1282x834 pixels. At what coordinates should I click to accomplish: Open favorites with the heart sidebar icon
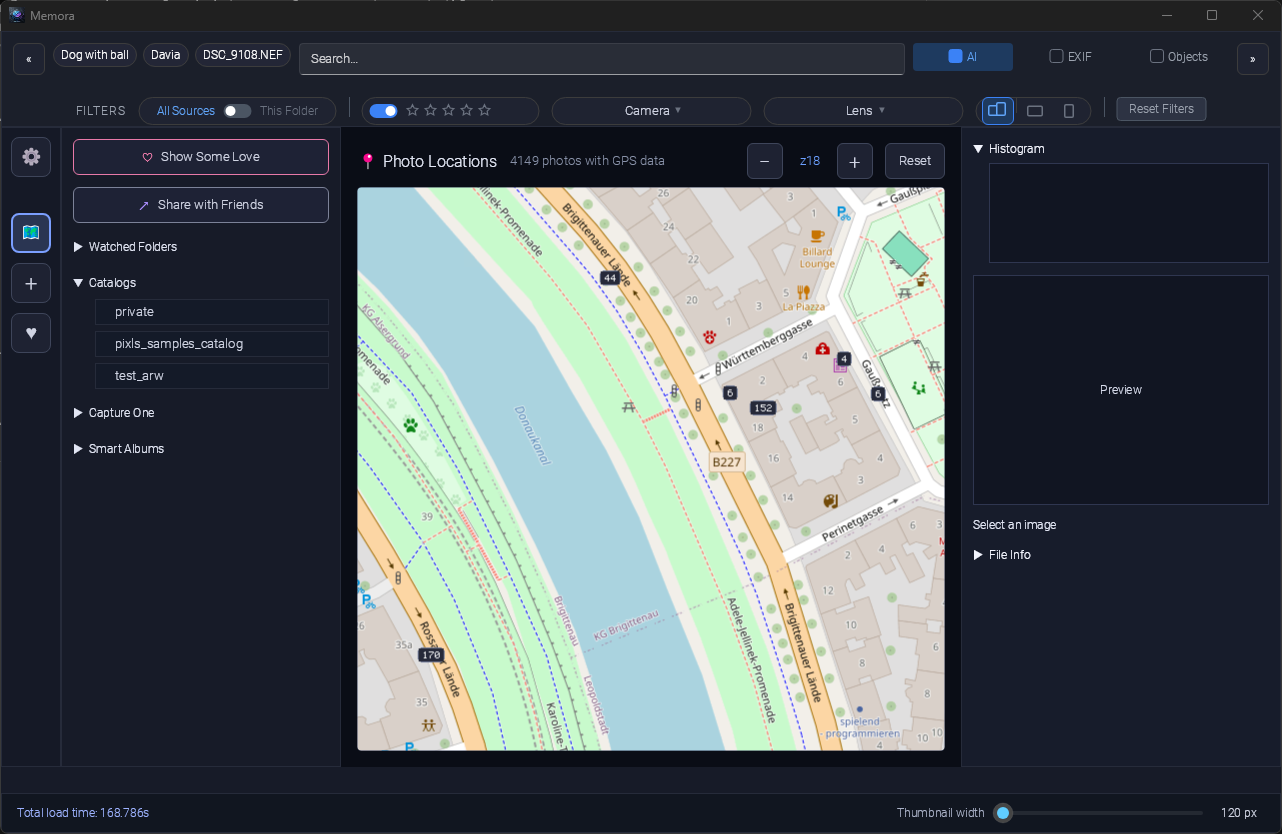tap(31, 333)
